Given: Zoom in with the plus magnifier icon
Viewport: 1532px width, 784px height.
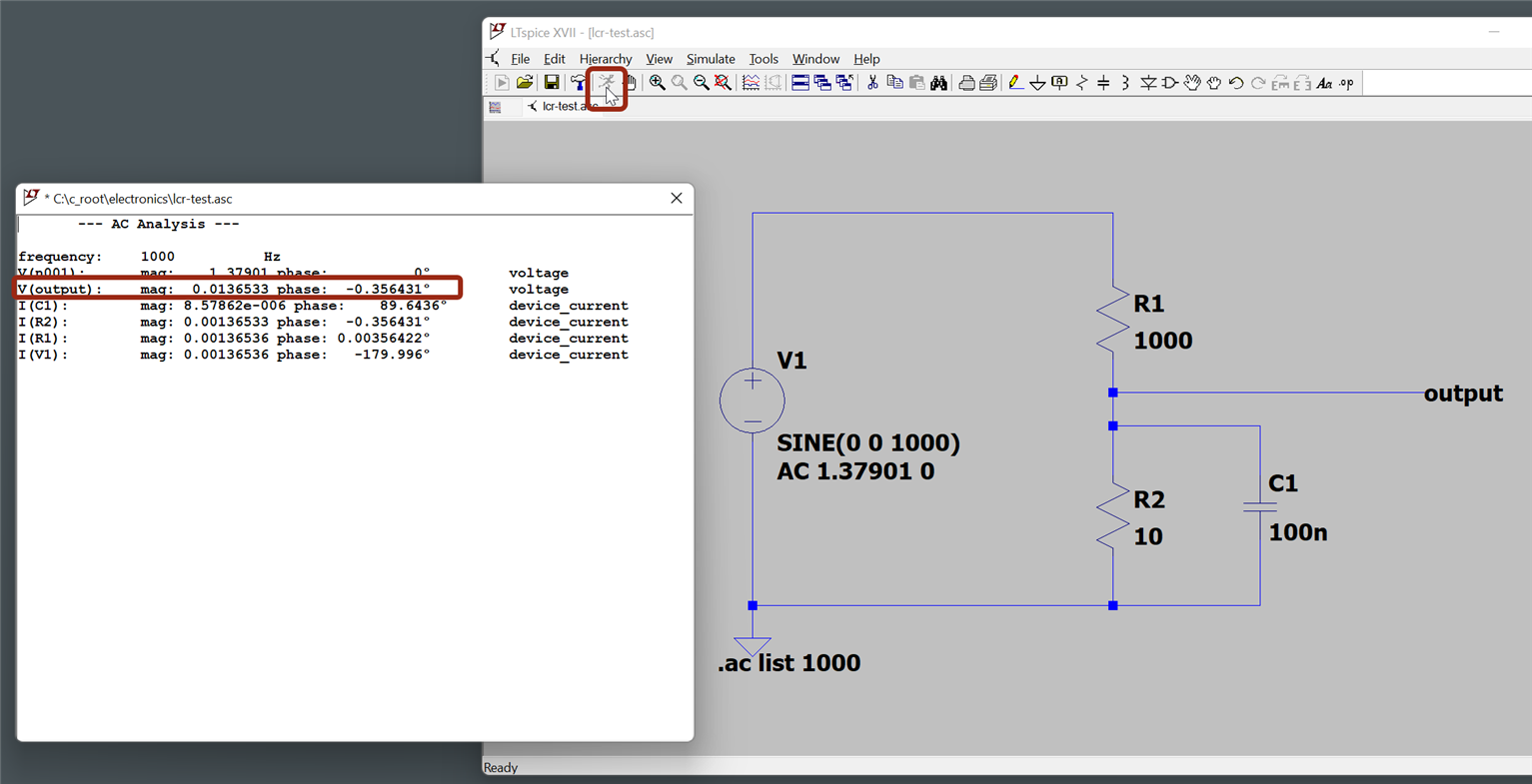Looking at the screenshot, I should pos(657,83).
